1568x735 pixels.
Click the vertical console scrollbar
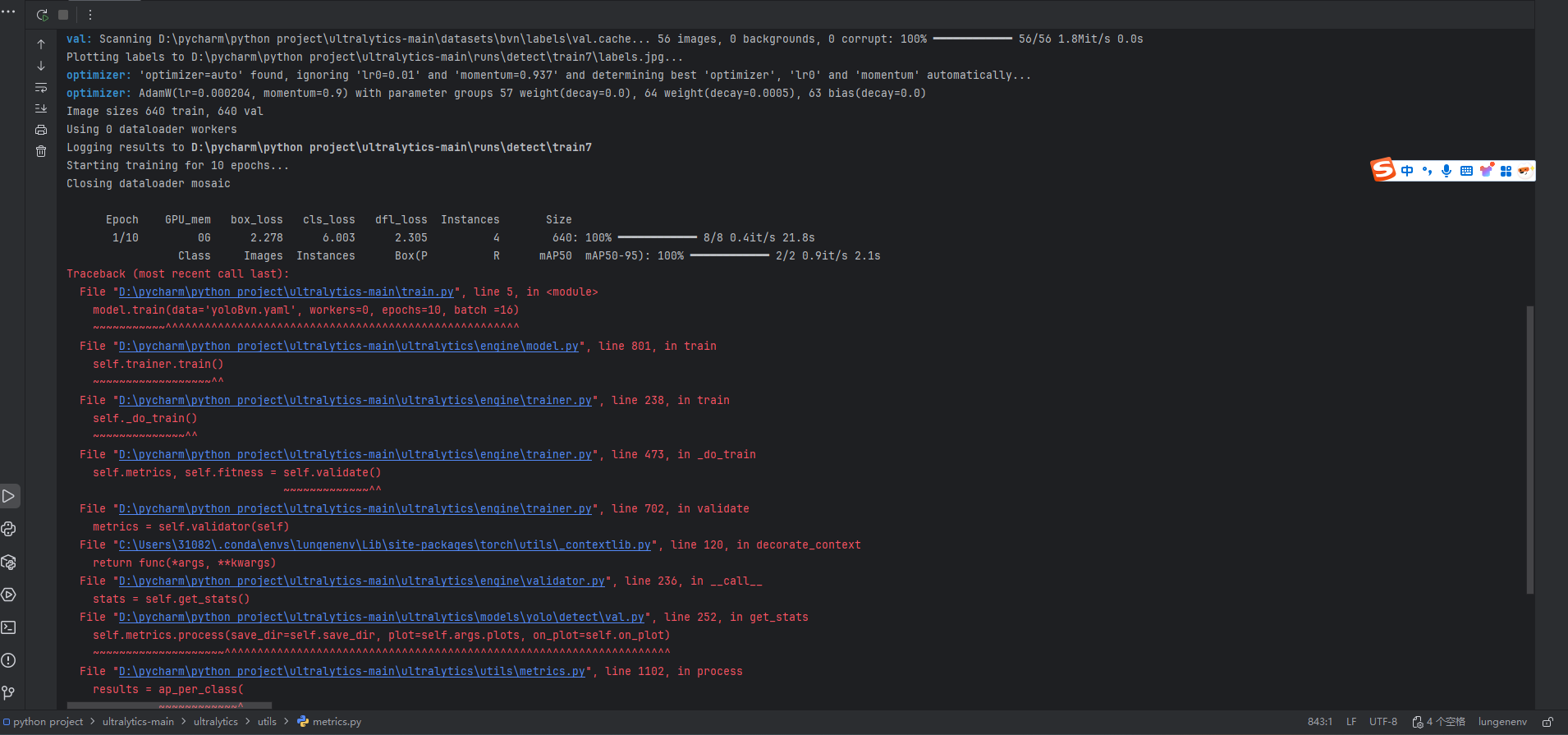point(1530,449)
